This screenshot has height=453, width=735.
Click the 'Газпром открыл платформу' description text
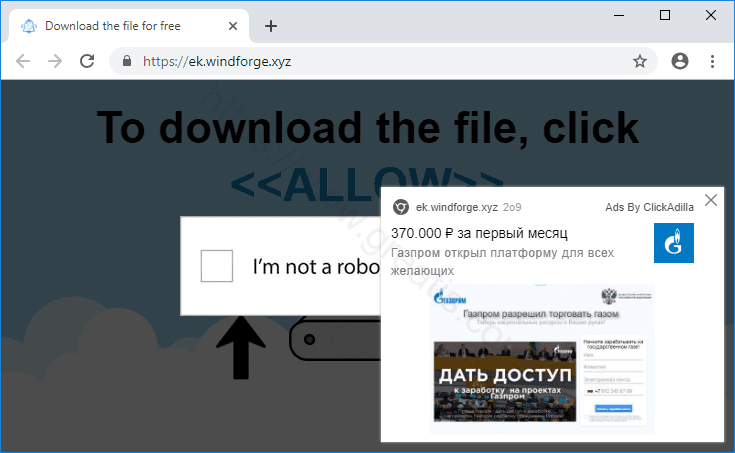[502, 261]
